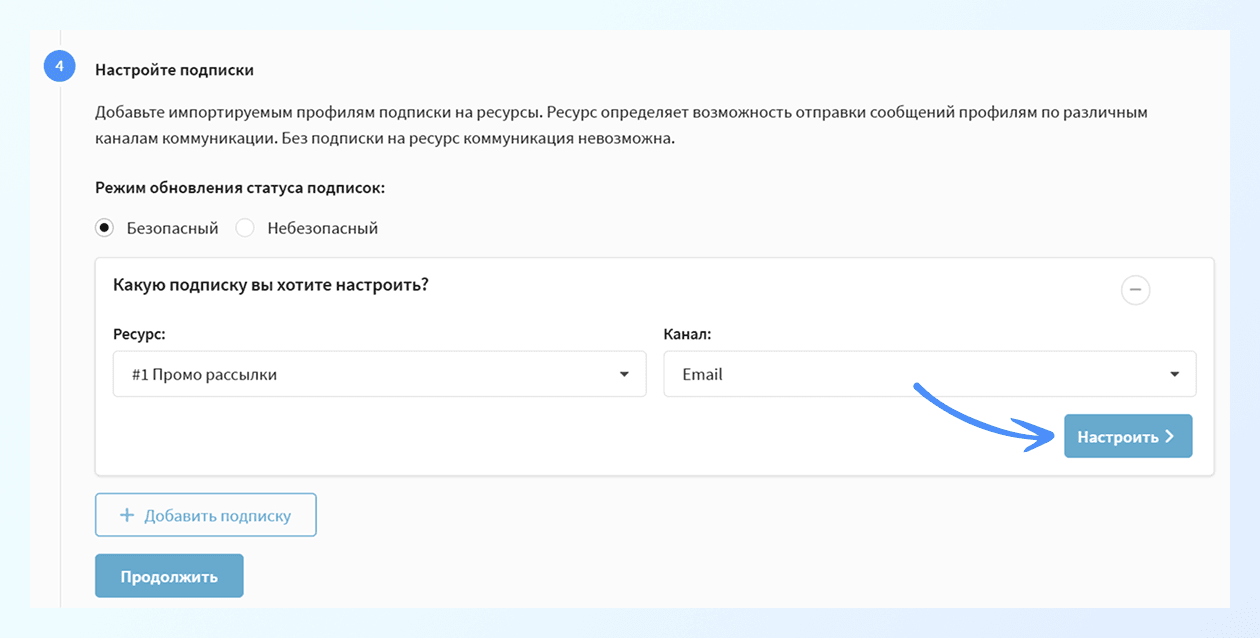Open the Канал dropdown showing Email
1260x638 pixels.
[930, 373]
